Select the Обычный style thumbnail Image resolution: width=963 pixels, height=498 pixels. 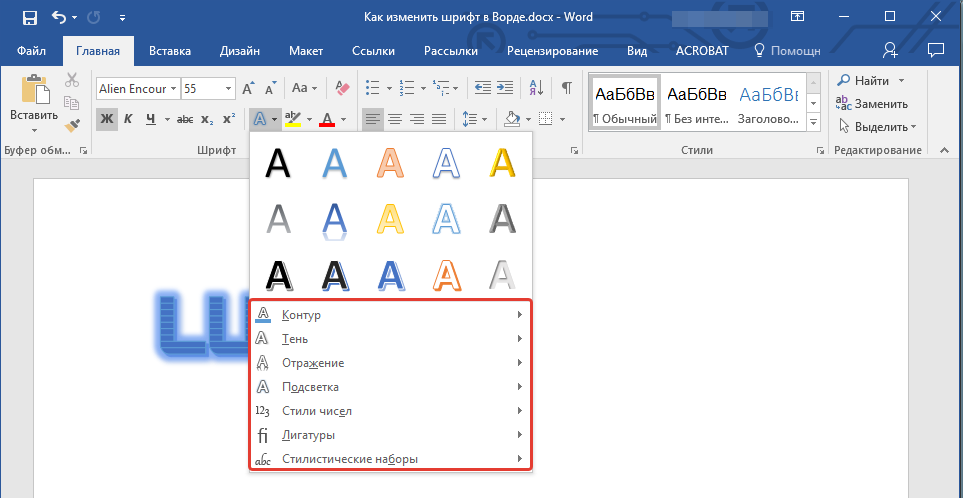pos(625,102)
